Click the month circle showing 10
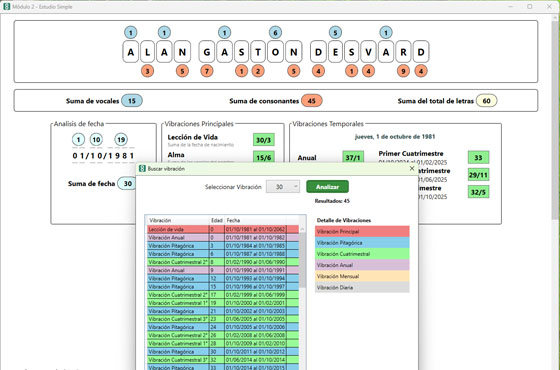The width and height of the screenshot is (560, 370). (x=96, y=140)
